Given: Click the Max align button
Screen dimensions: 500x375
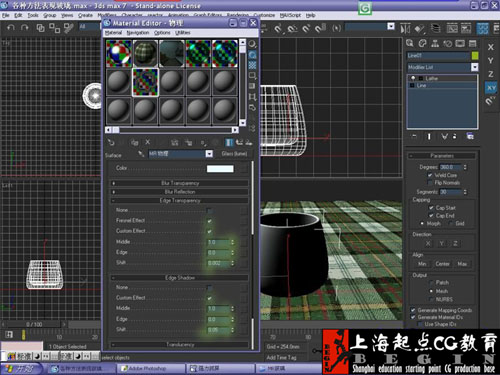Looking at the screenshot, I should click(x=462, y=264).
